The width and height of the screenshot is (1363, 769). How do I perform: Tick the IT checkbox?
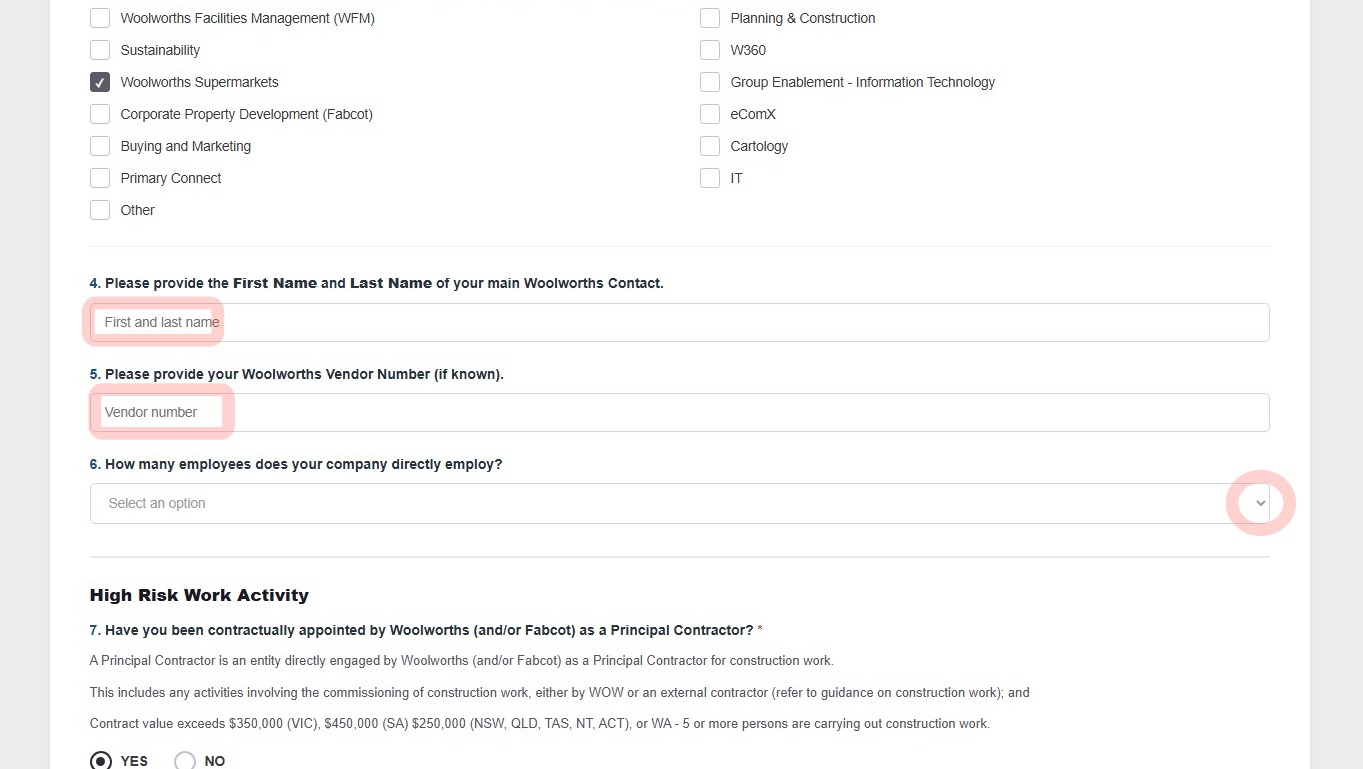710,178
